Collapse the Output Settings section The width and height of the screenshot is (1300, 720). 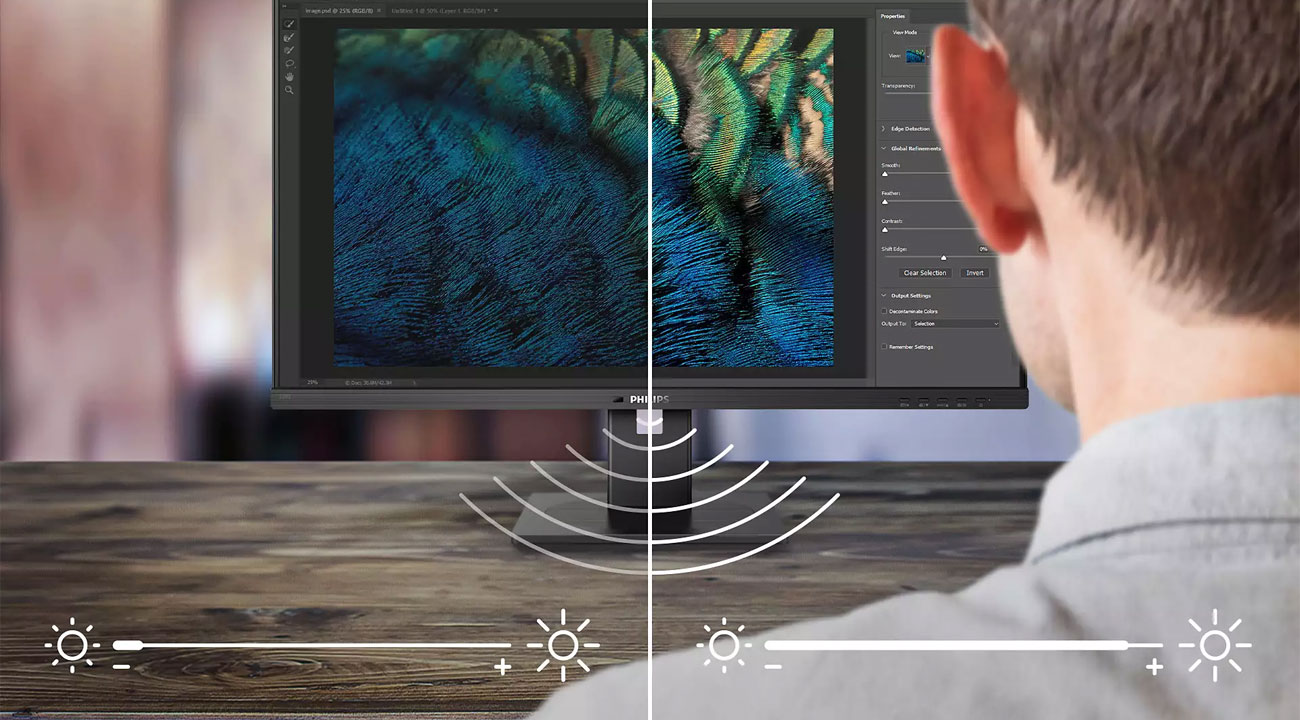(884, 296)
